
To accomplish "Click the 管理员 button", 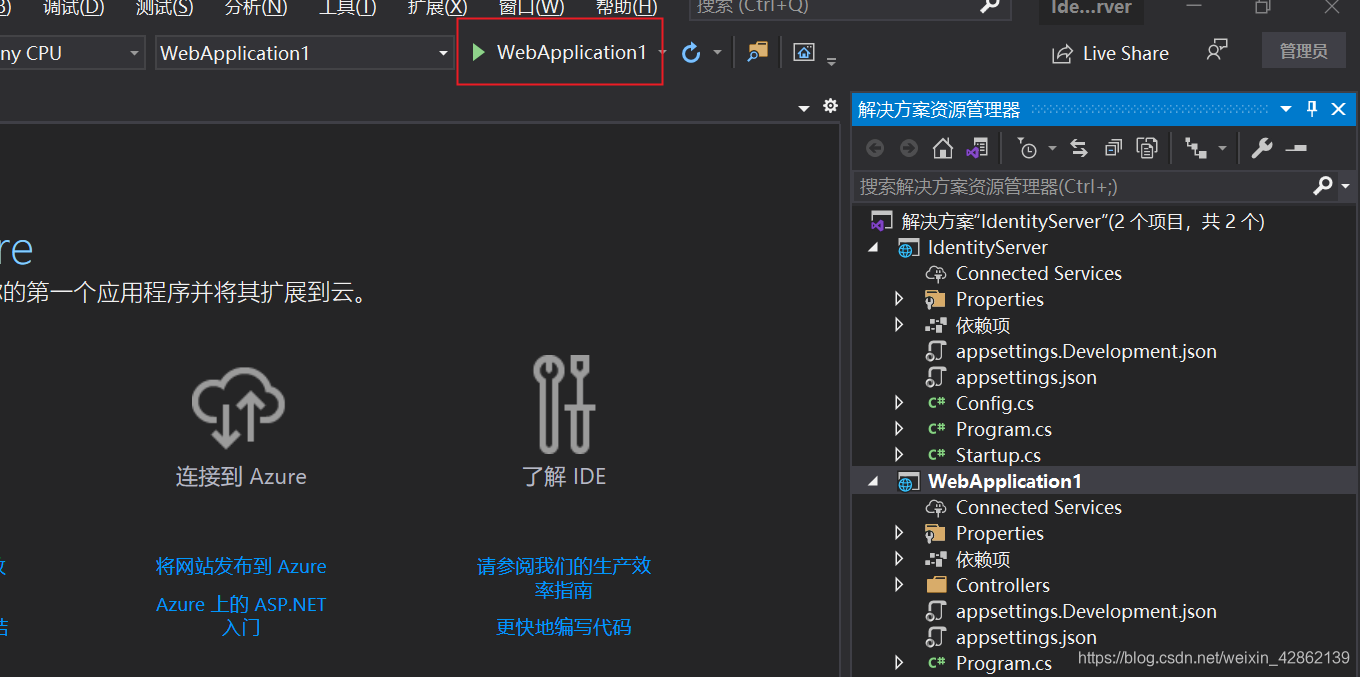I will [1304, 51].
